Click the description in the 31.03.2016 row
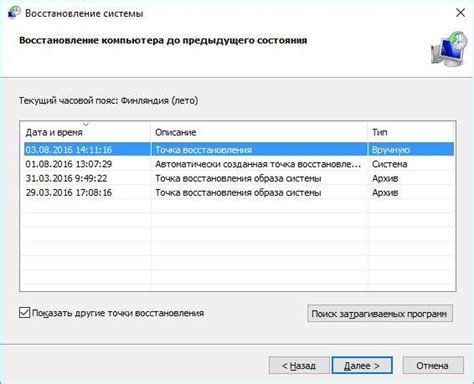The height and width of the screenshot is (384, 474). pos(238,178)
